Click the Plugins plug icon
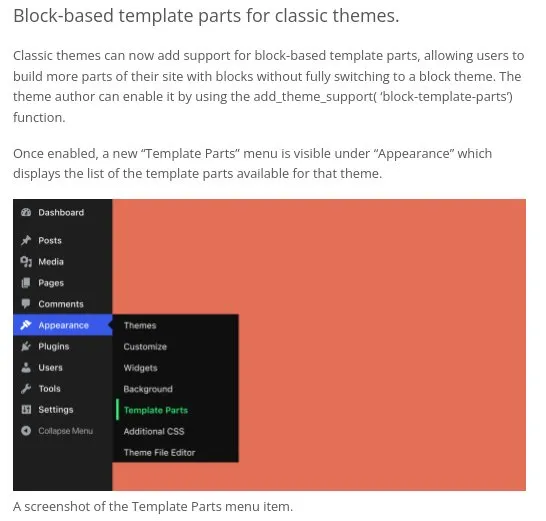Image resolution: width=546 pixels, height=521 pixels. (26, 346)
